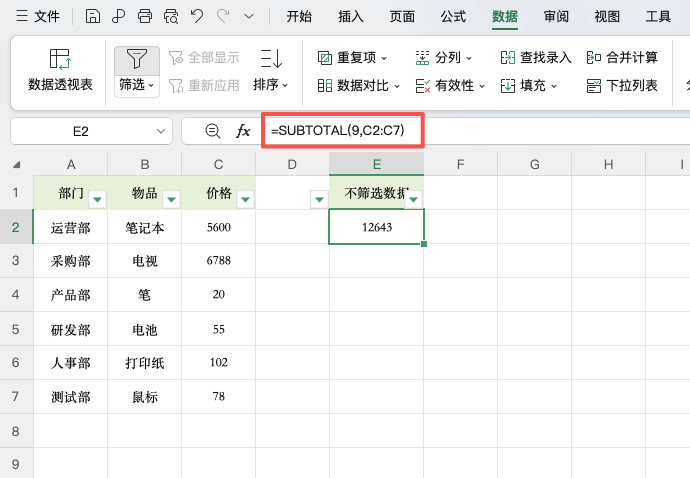
Task: Select the cell containing 采购部
Action: pyautogui.click(x=71, y=261)
